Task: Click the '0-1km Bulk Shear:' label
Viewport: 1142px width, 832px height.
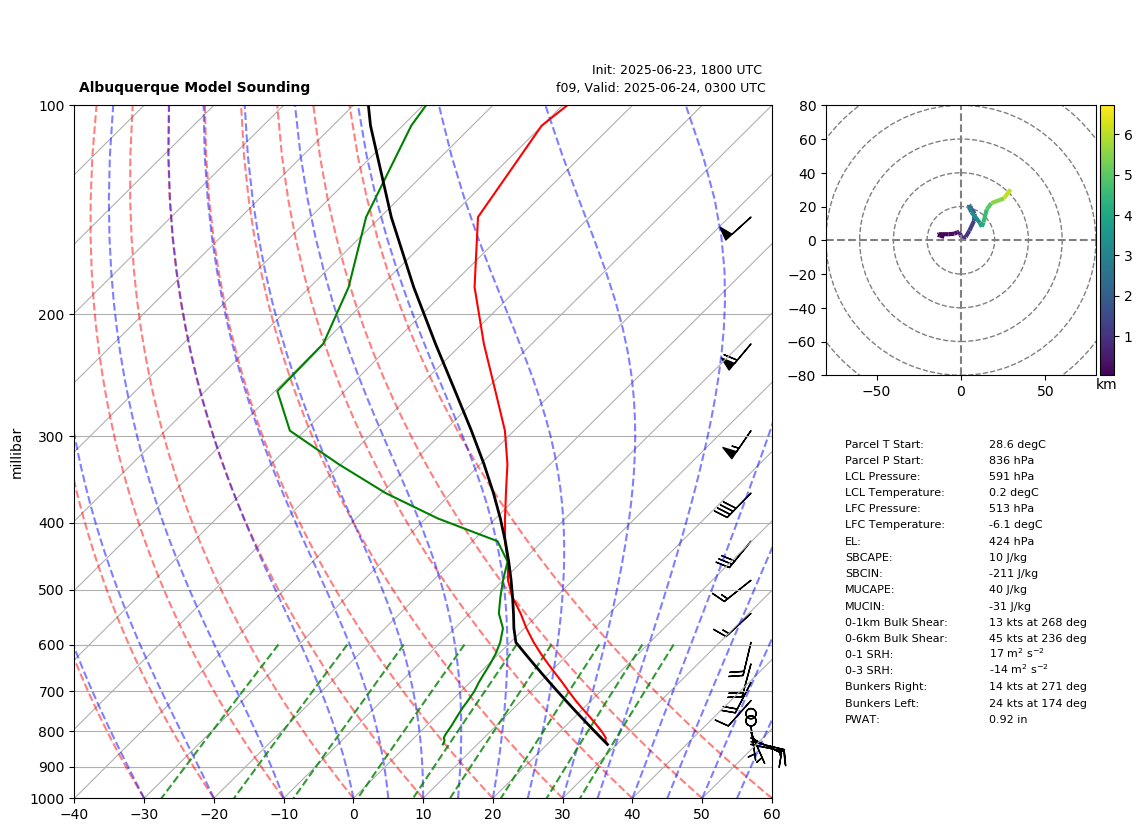Action: pyautogui.click(x=896, y=622)
